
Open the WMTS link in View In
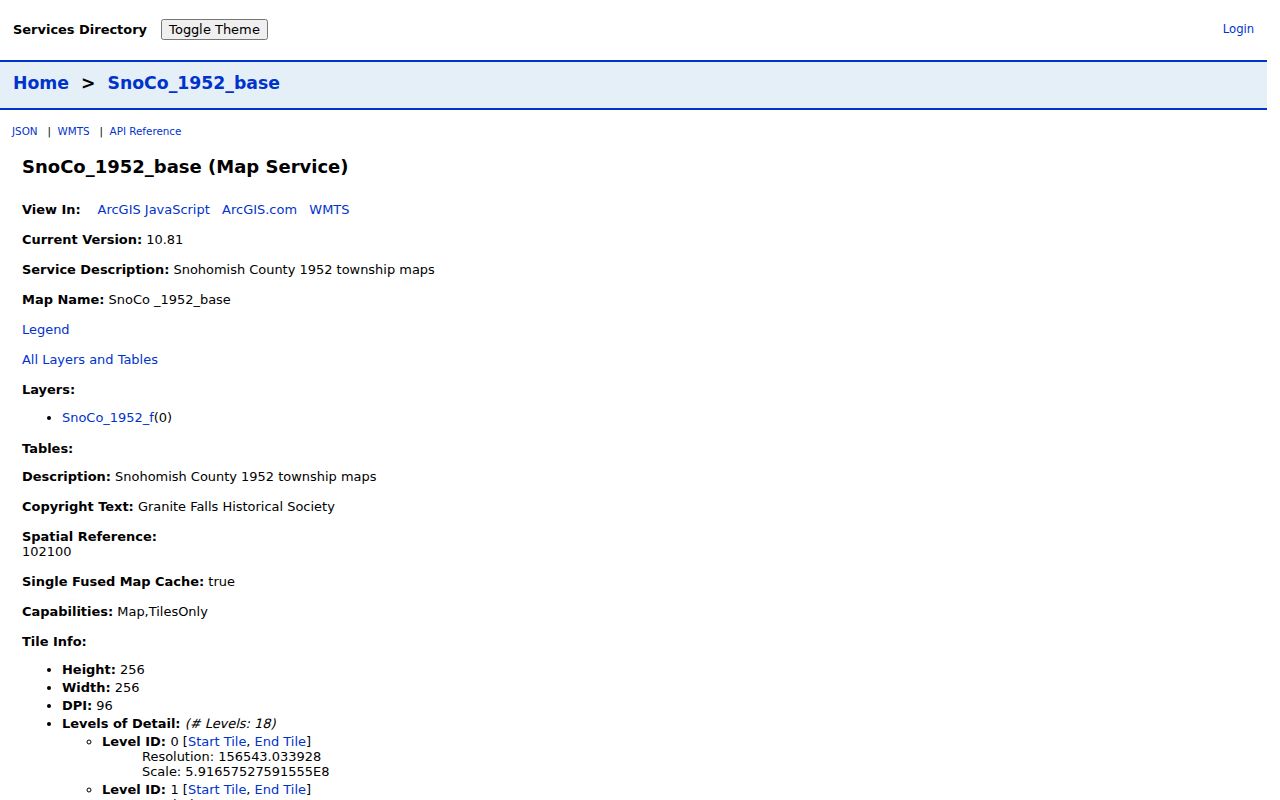click(x=330, y=210)
